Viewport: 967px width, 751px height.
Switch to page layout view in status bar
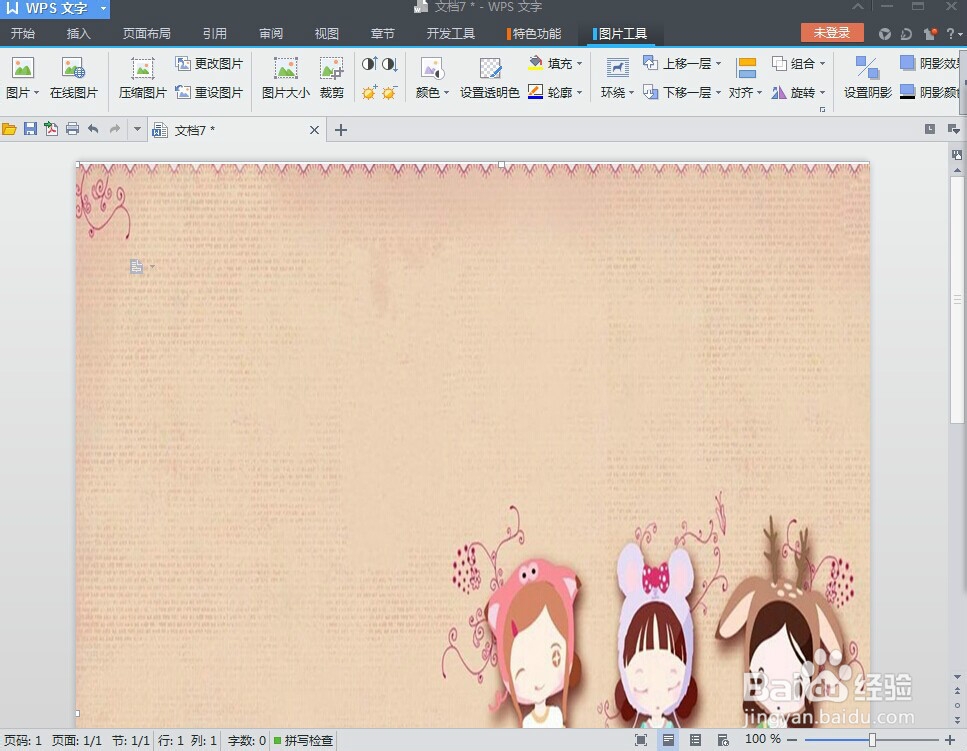point(668,740)
